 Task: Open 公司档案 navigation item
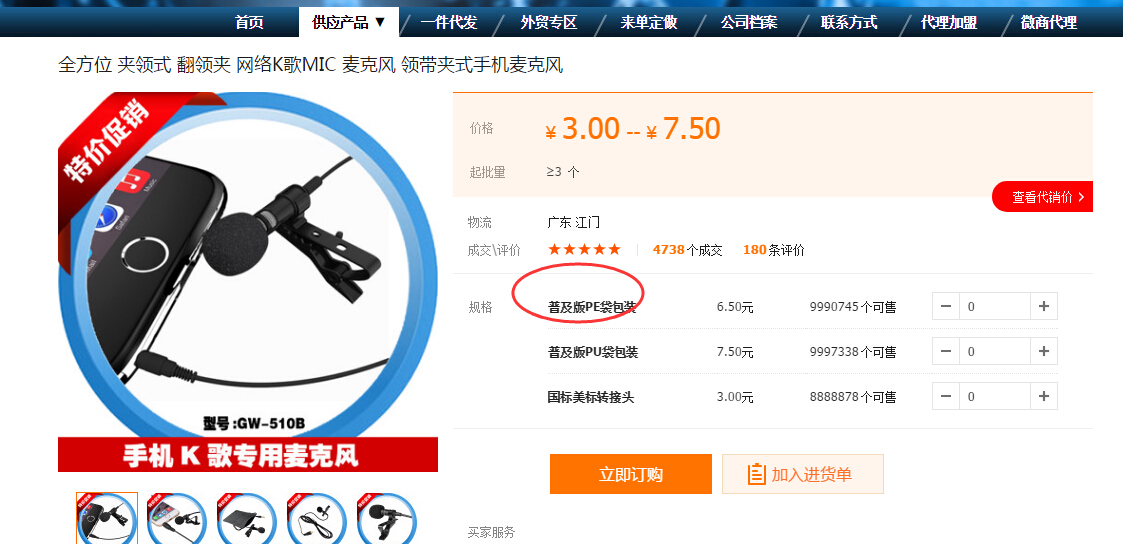(x=749, y=22)
